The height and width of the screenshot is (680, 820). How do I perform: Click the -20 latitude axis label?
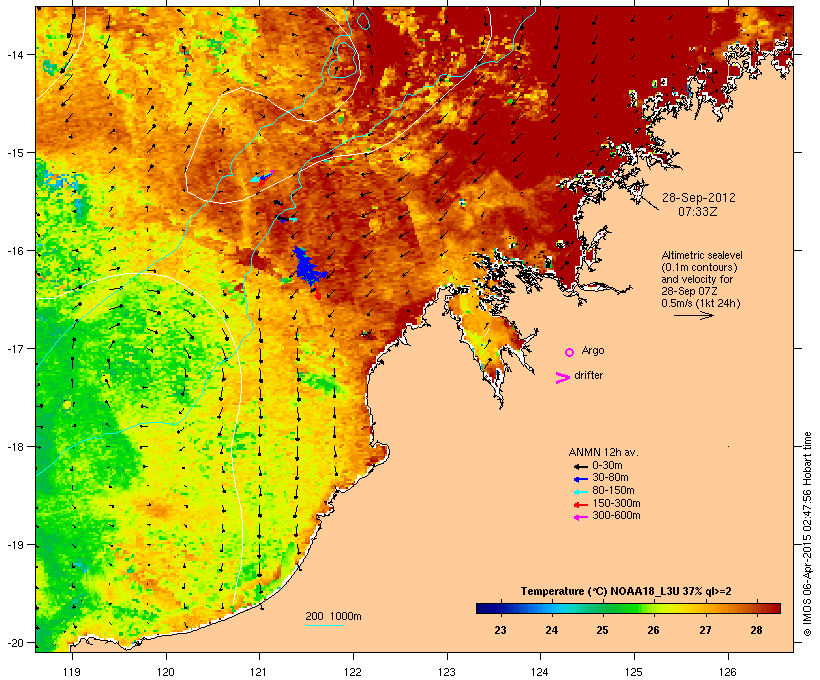[x=14, y=643]
